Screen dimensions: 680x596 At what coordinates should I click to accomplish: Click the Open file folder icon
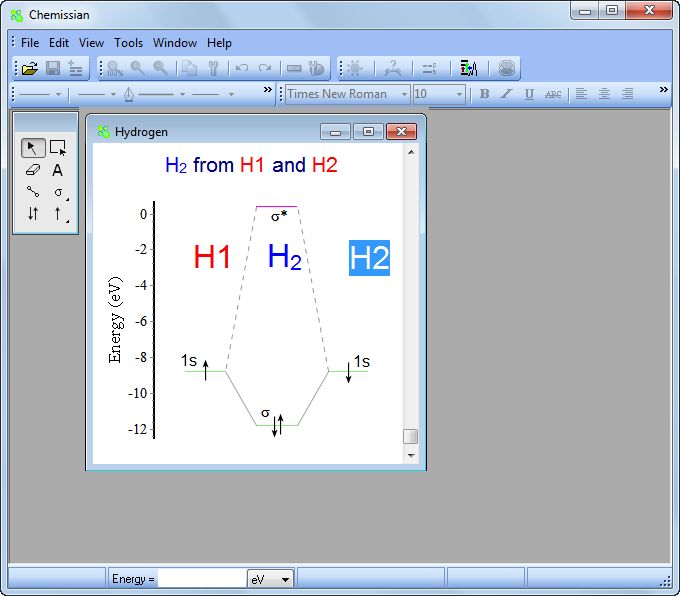tap(29, 69)
